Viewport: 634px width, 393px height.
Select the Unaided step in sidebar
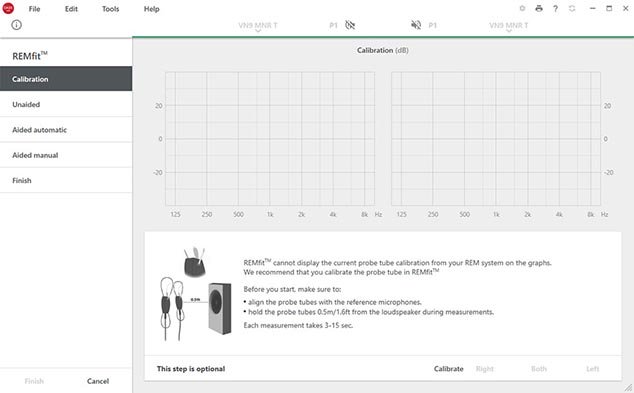point(66,104)
